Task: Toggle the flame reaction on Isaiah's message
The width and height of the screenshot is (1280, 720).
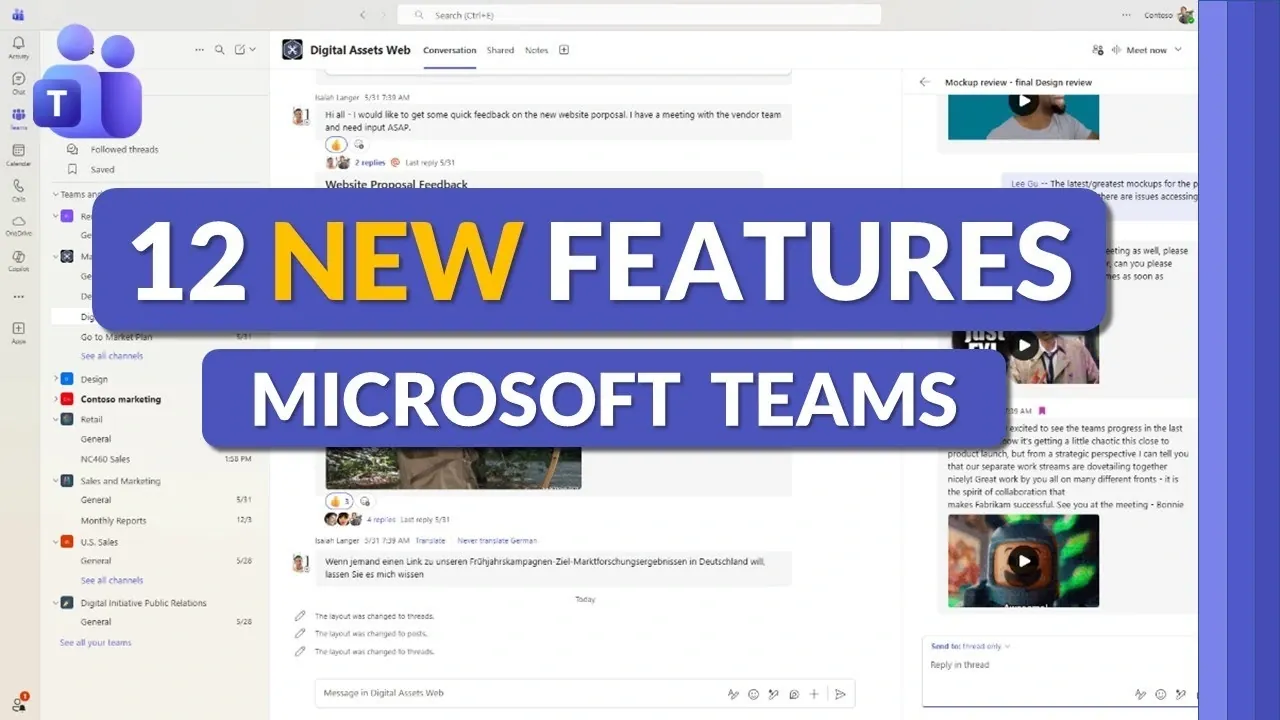Action: (337, 144)
